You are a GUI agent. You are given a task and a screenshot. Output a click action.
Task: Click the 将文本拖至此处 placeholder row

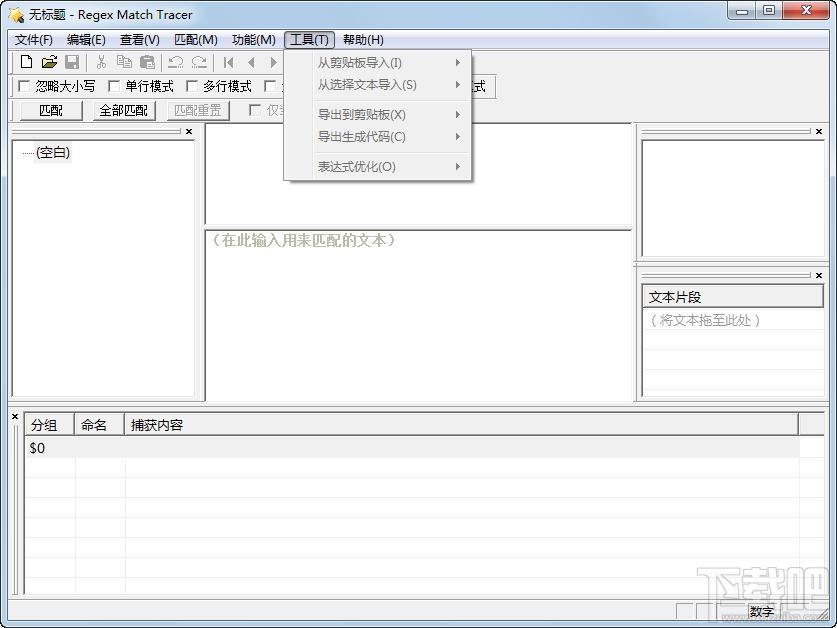click(x=733, y=320)
